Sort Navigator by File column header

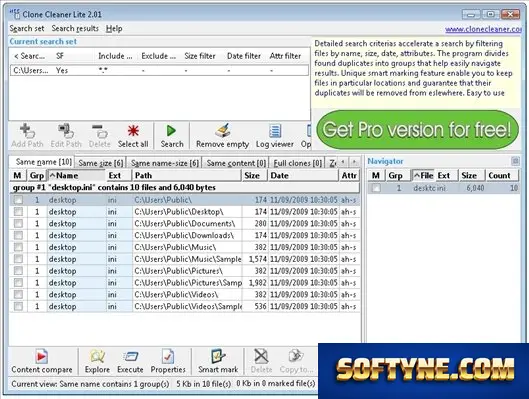[423, 175]
